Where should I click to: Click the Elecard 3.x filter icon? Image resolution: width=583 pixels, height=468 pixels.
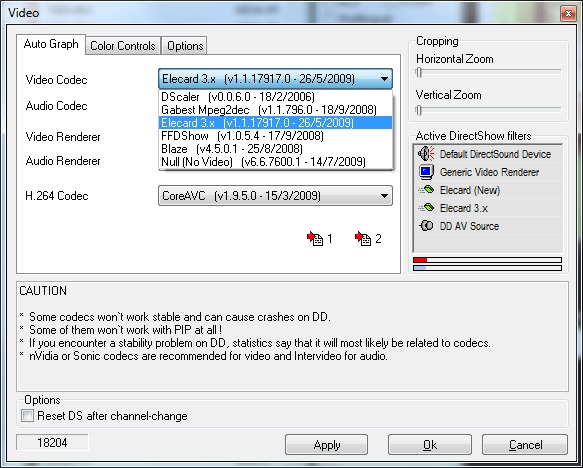click(426, 207)
